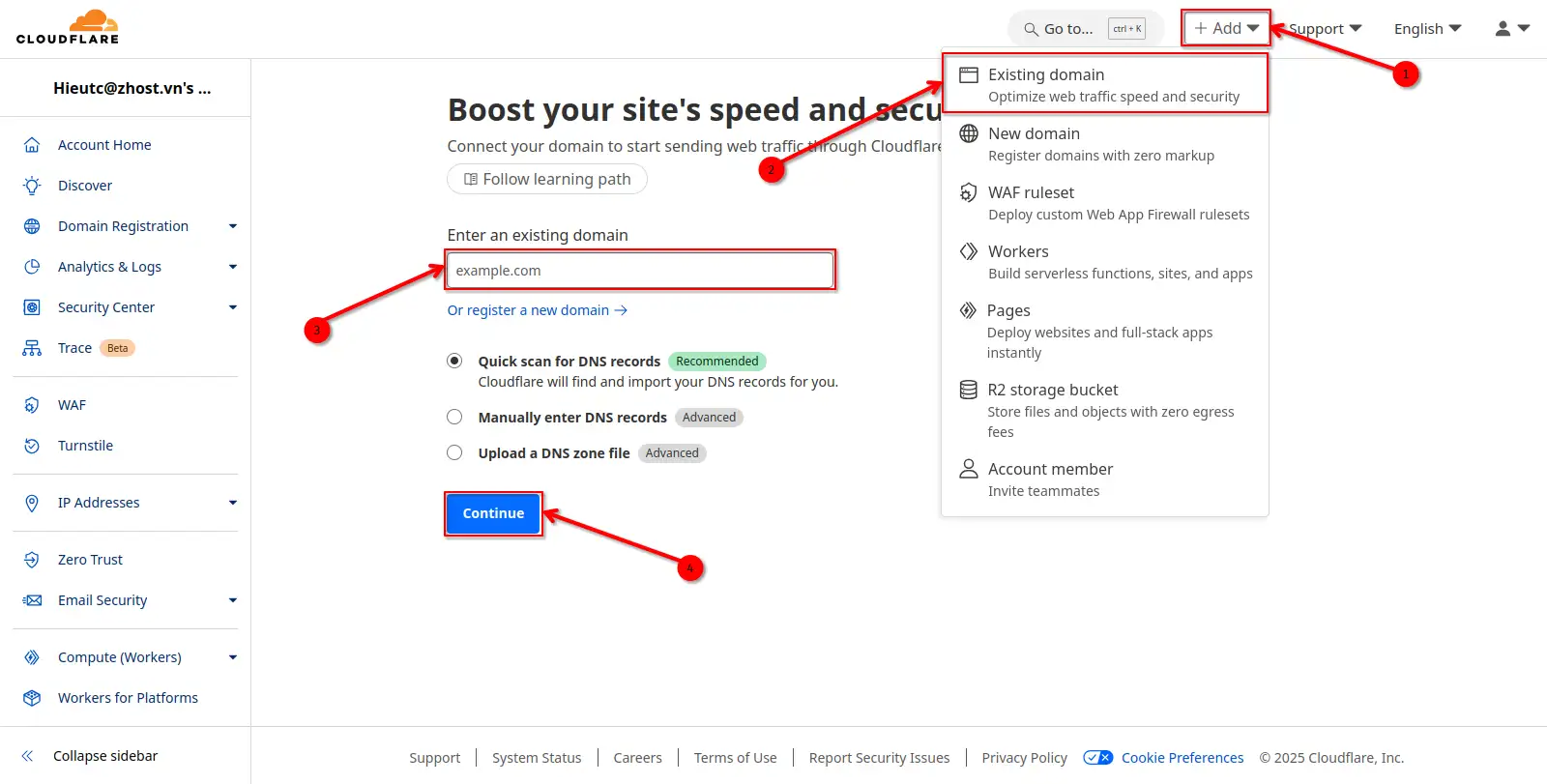Click the Cloudflare logo
Viewport: 1547px width, 784px height.
68,28
